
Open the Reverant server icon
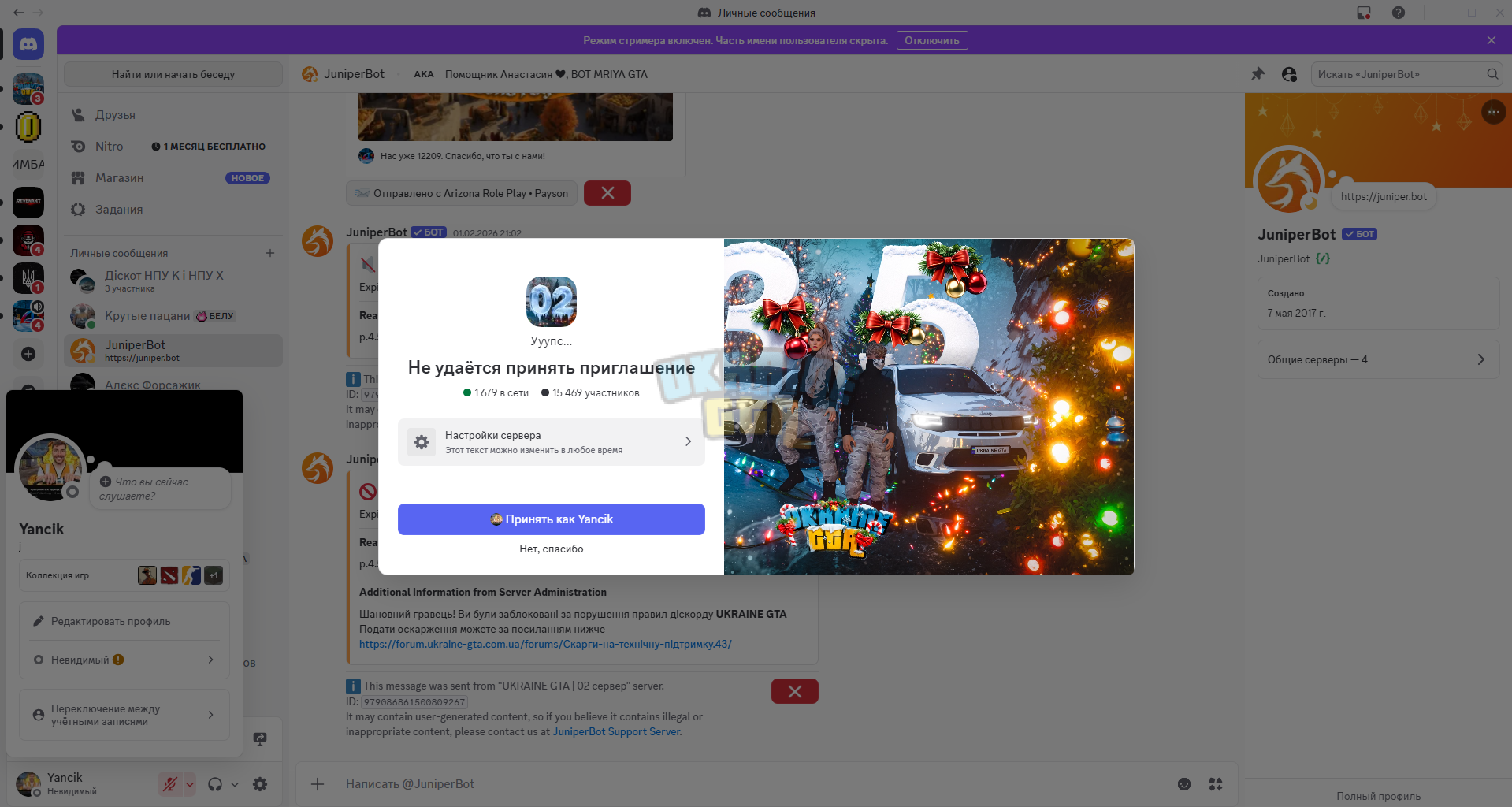click(28, 203)
